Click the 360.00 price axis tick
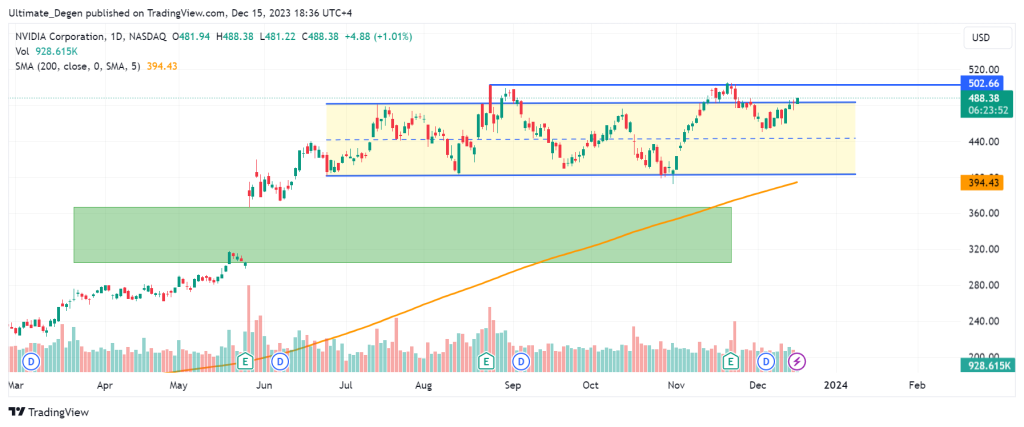 pyautogui.click(x=985, y=213)
